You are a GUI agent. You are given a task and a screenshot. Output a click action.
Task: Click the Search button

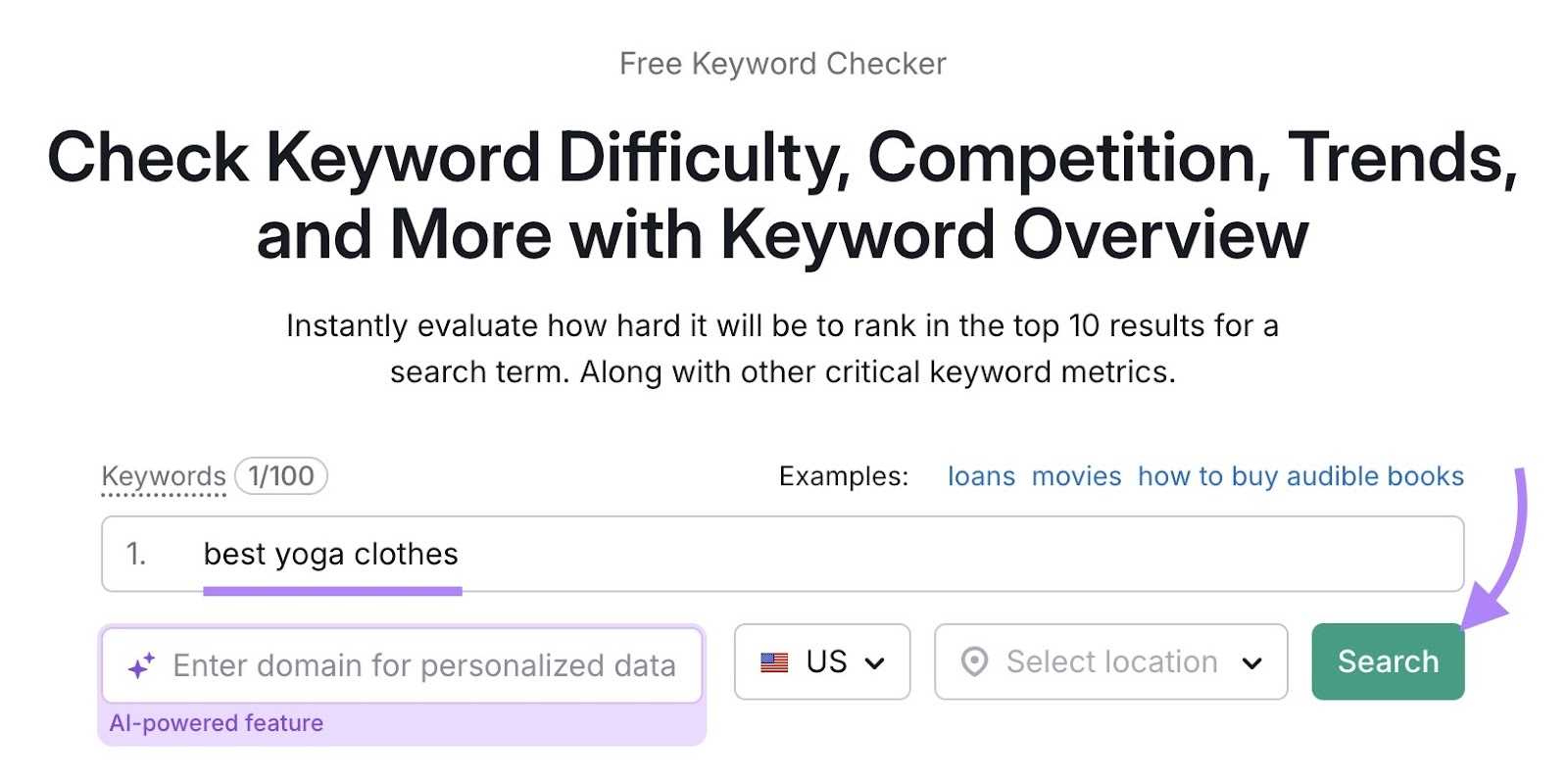pyautogui.click(x=1387, y=661)
